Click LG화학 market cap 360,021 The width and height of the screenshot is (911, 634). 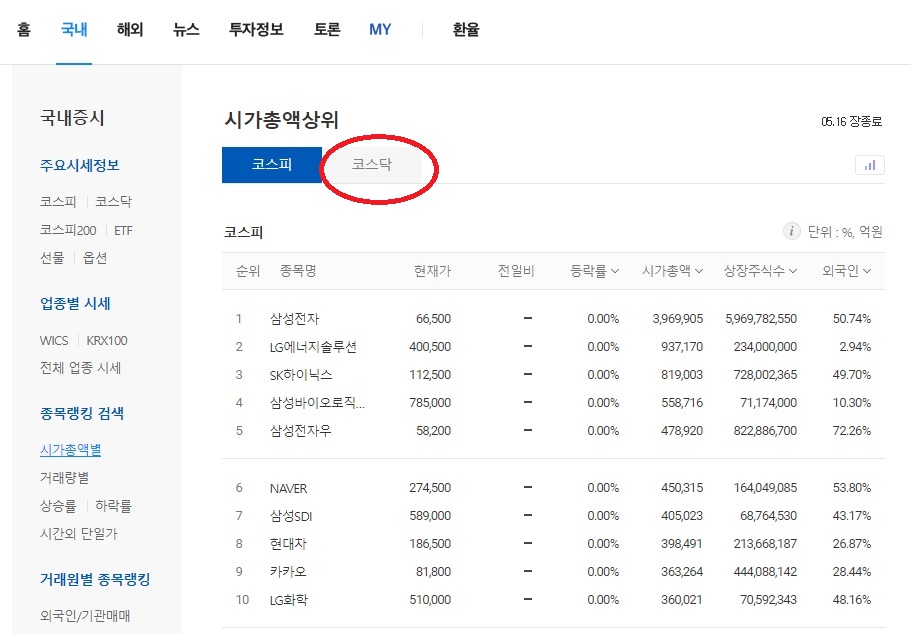(x=682, y=600)
